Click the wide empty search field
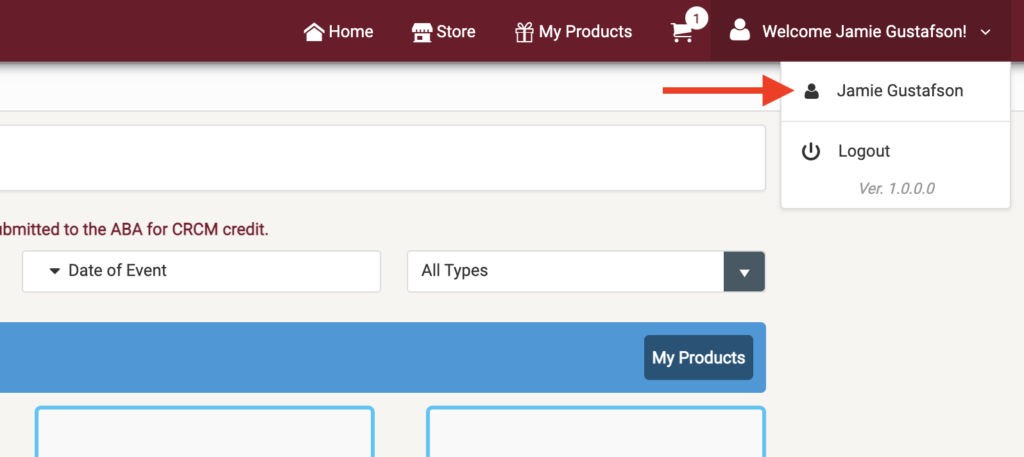This screenshot has width=1024, height=457. click(383, 158)
